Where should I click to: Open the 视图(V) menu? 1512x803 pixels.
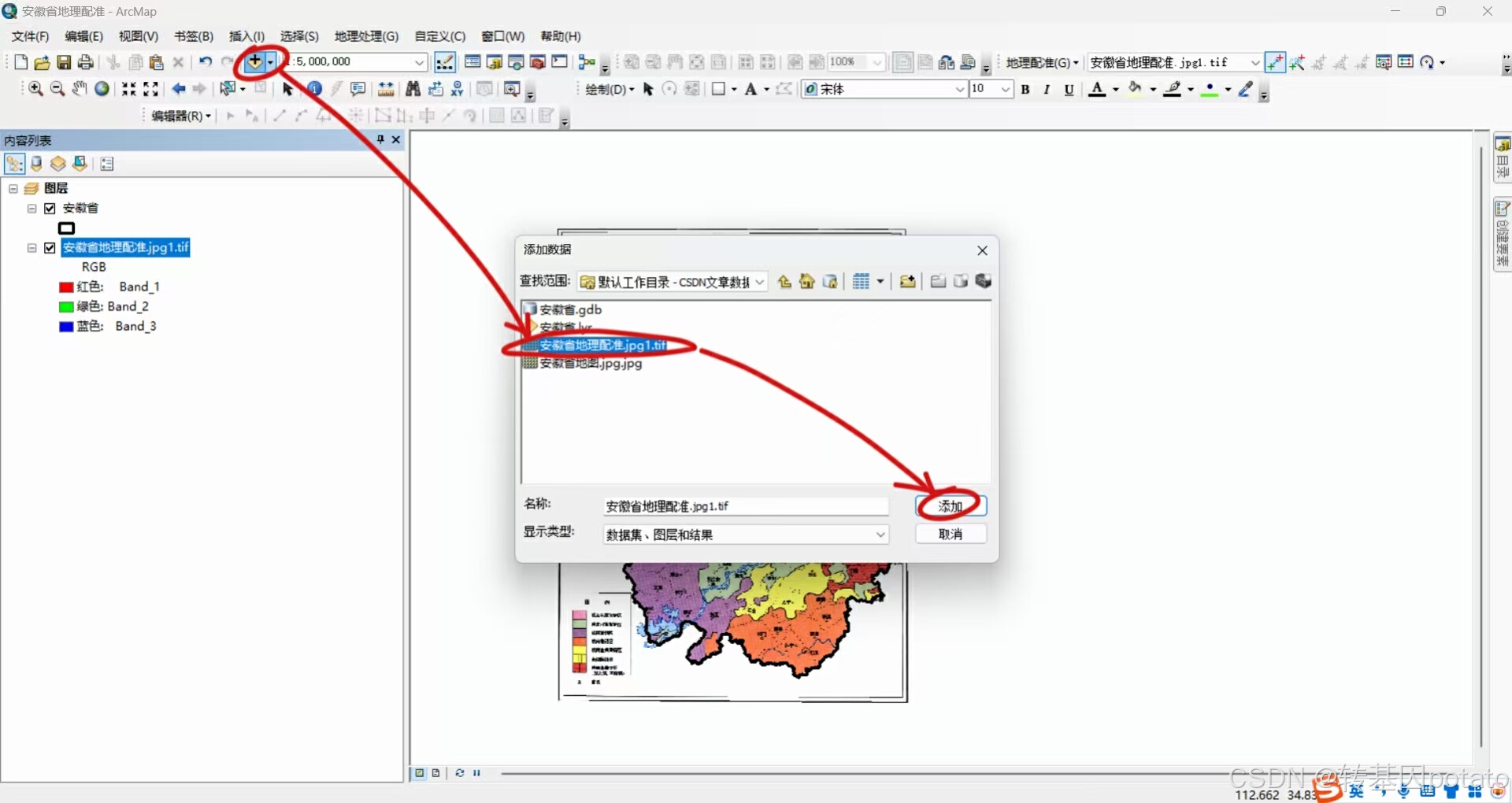pos(139,36)
